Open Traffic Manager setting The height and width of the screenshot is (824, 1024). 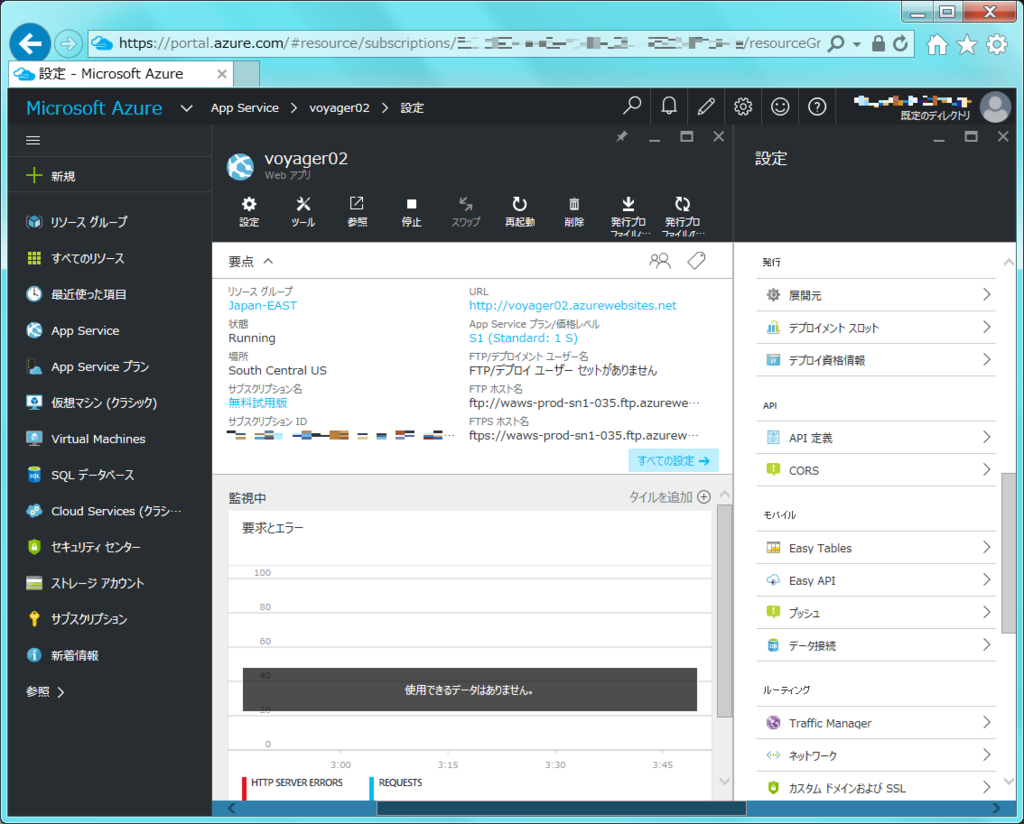click(x=876, y=723)
